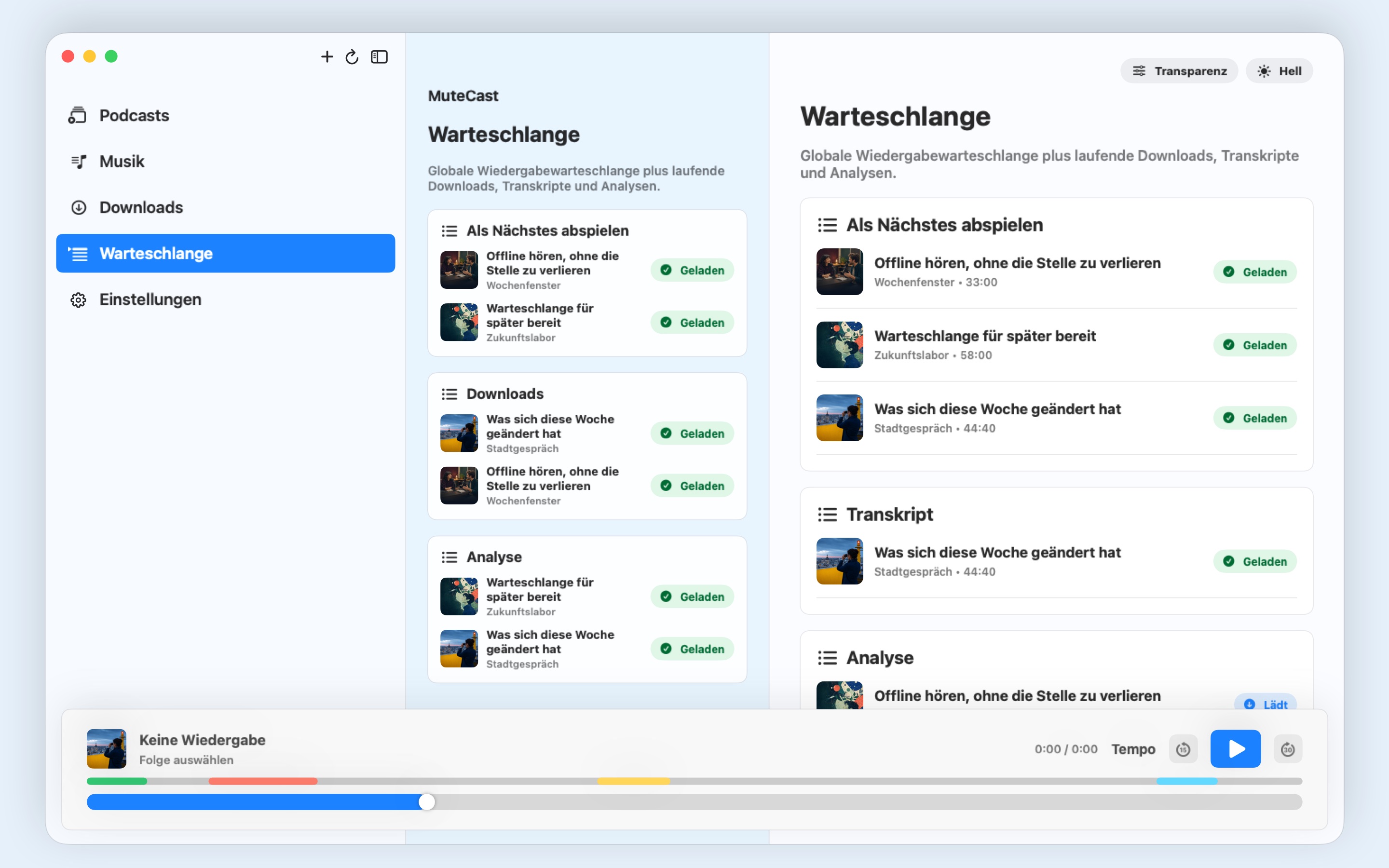
Task: Click Was sich diese Woche in right Als Nächstes
Action: click(997, 409)
